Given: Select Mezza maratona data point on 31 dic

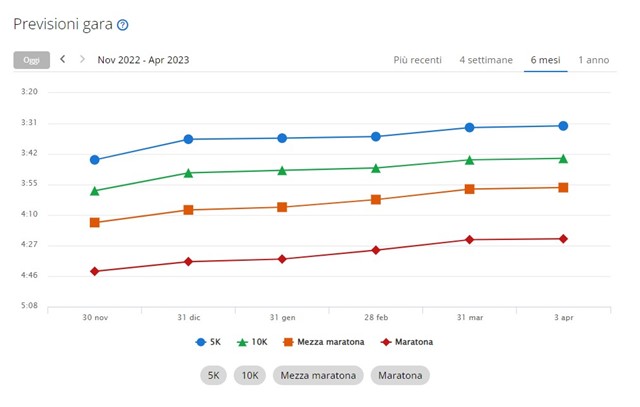Looking at the screenshot, I should pos(188,210).
